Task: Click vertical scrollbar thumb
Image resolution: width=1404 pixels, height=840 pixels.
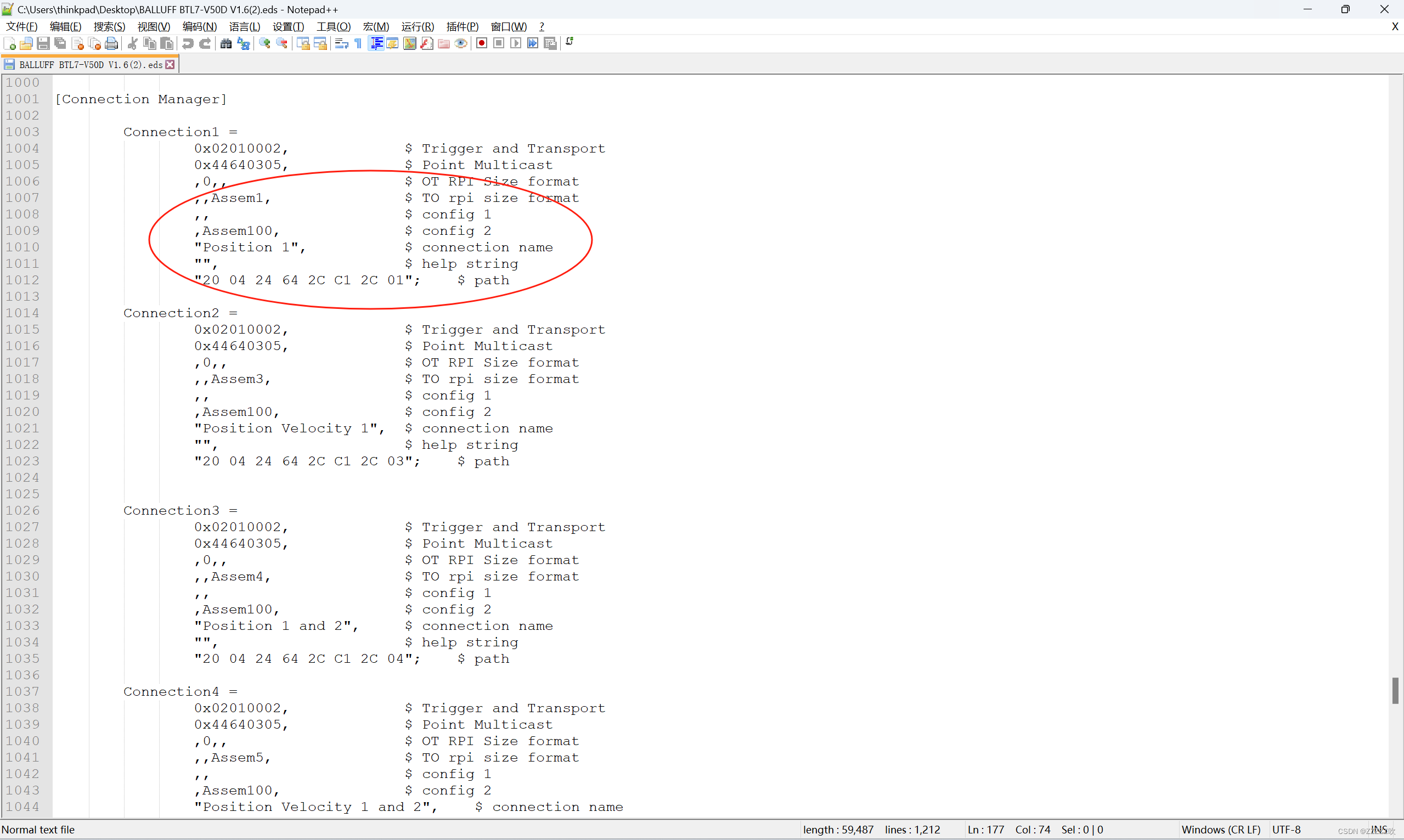Action: click(1396, 691)
